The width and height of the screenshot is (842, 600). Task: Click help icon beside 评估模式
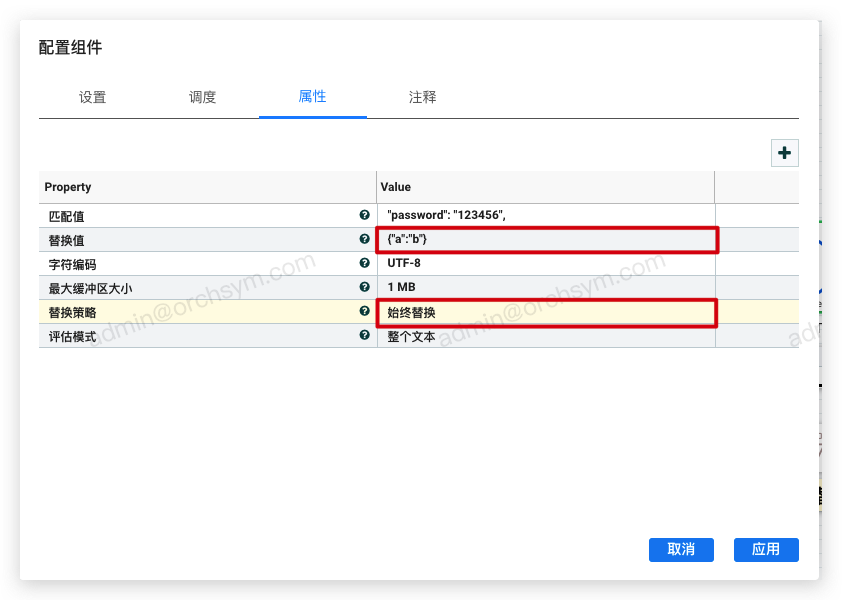tap(365, 335)
